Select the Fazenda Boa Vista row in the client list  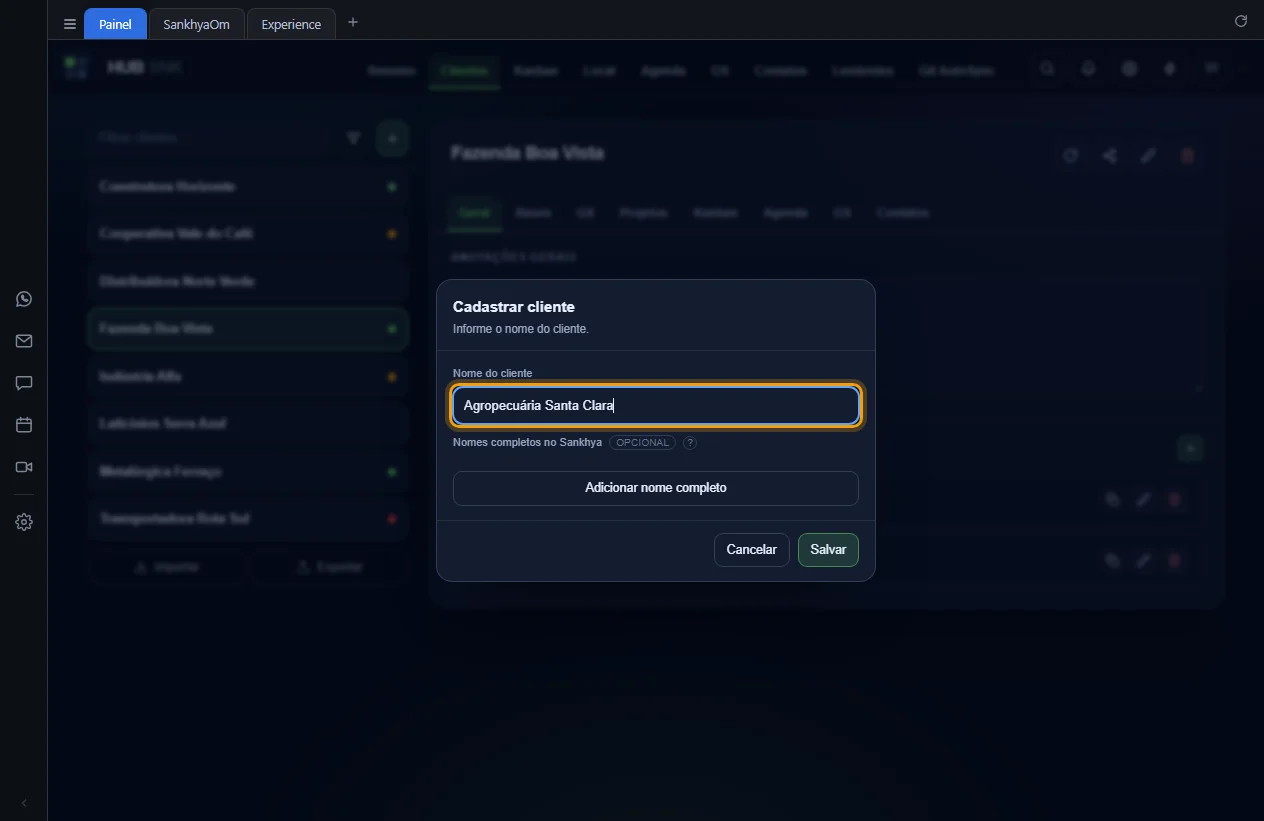click(x=248, y=329)
